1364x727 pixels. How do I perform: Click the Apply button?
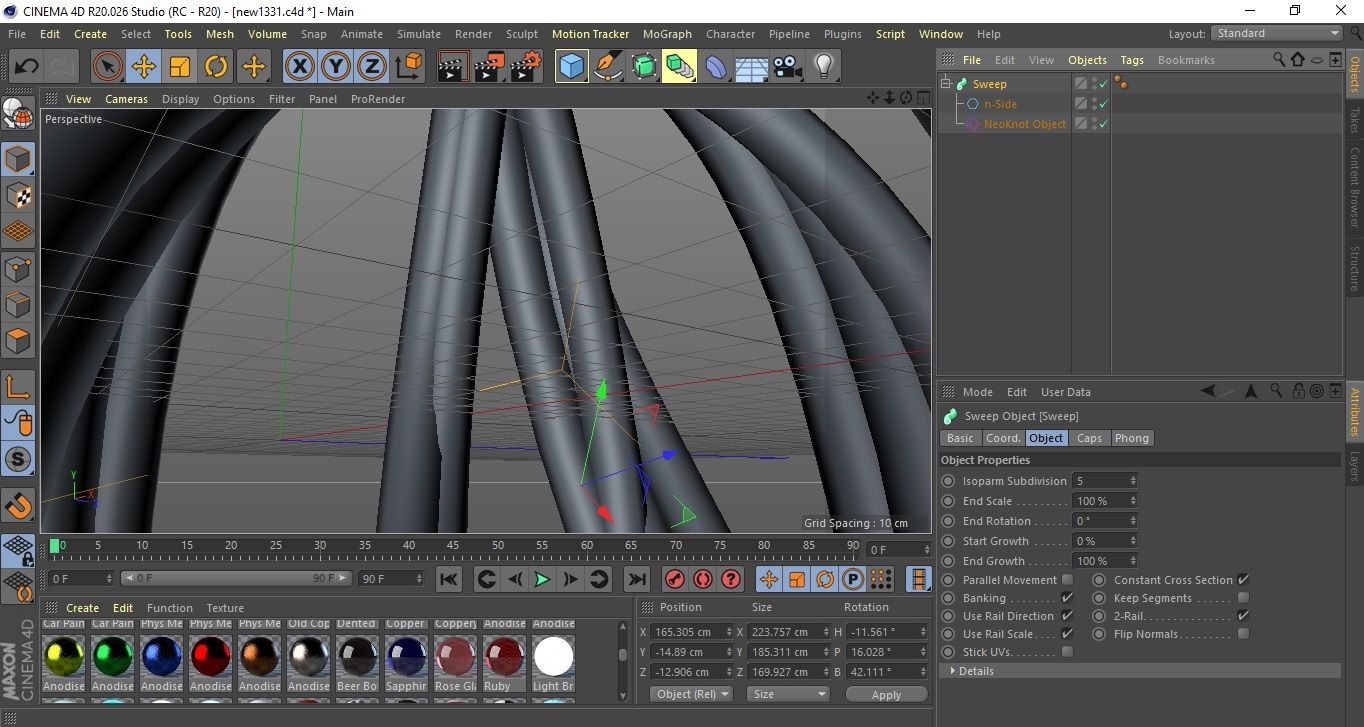click(x=886, y=694)
